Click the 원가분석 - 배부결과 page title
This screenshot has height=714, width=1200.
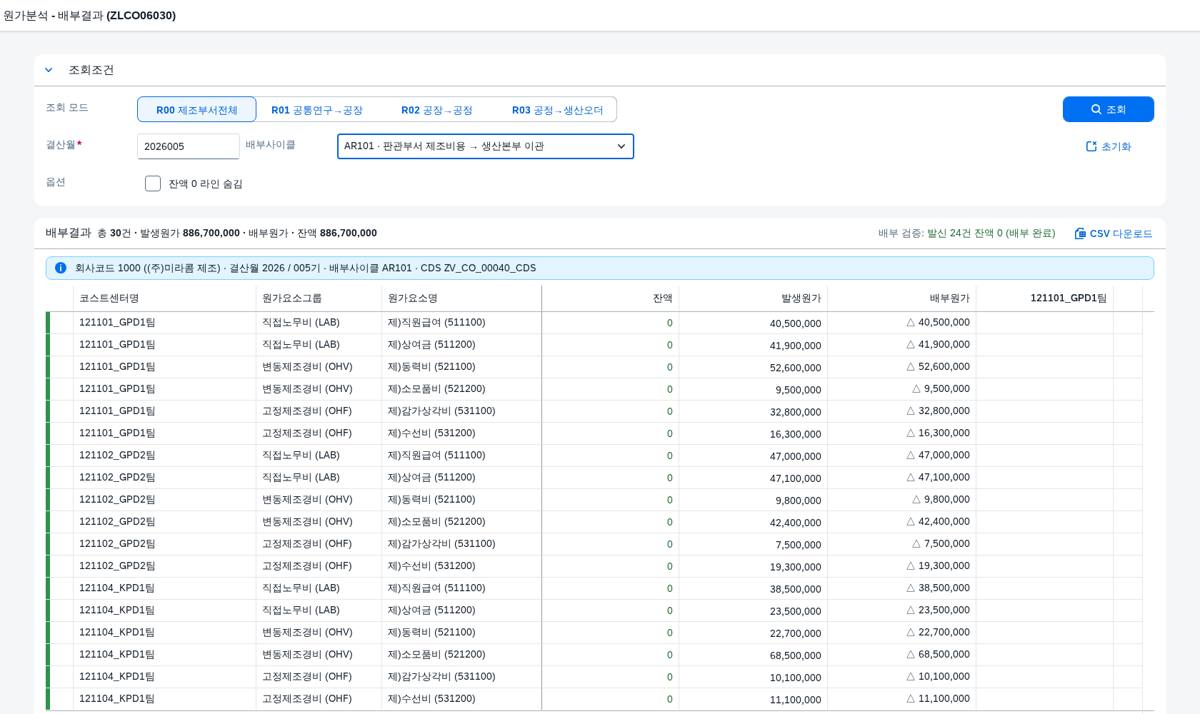tap(90, 15)
